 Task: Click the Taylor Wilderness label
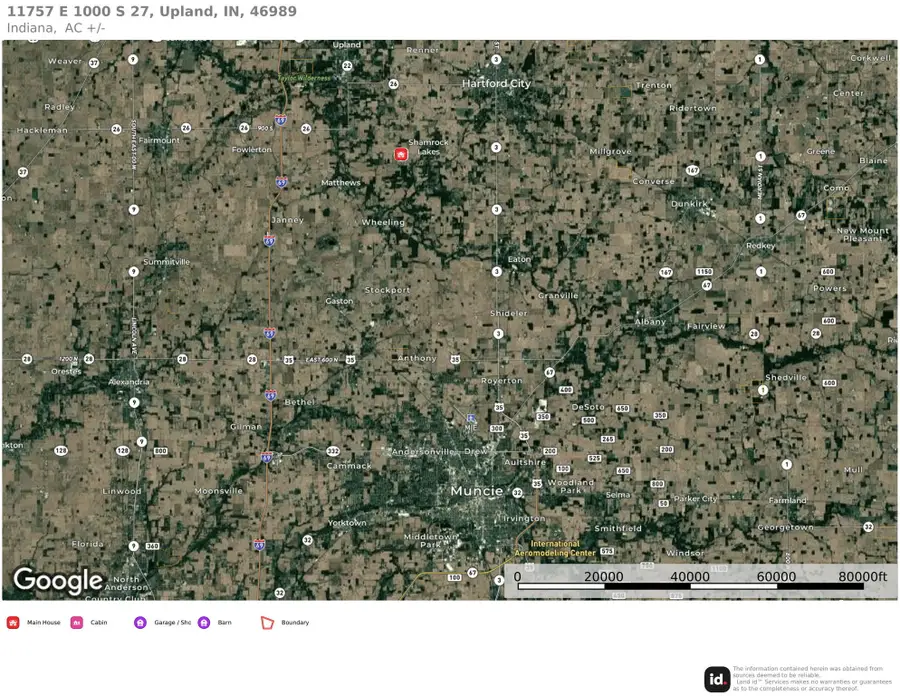click(x=304, y=77)
